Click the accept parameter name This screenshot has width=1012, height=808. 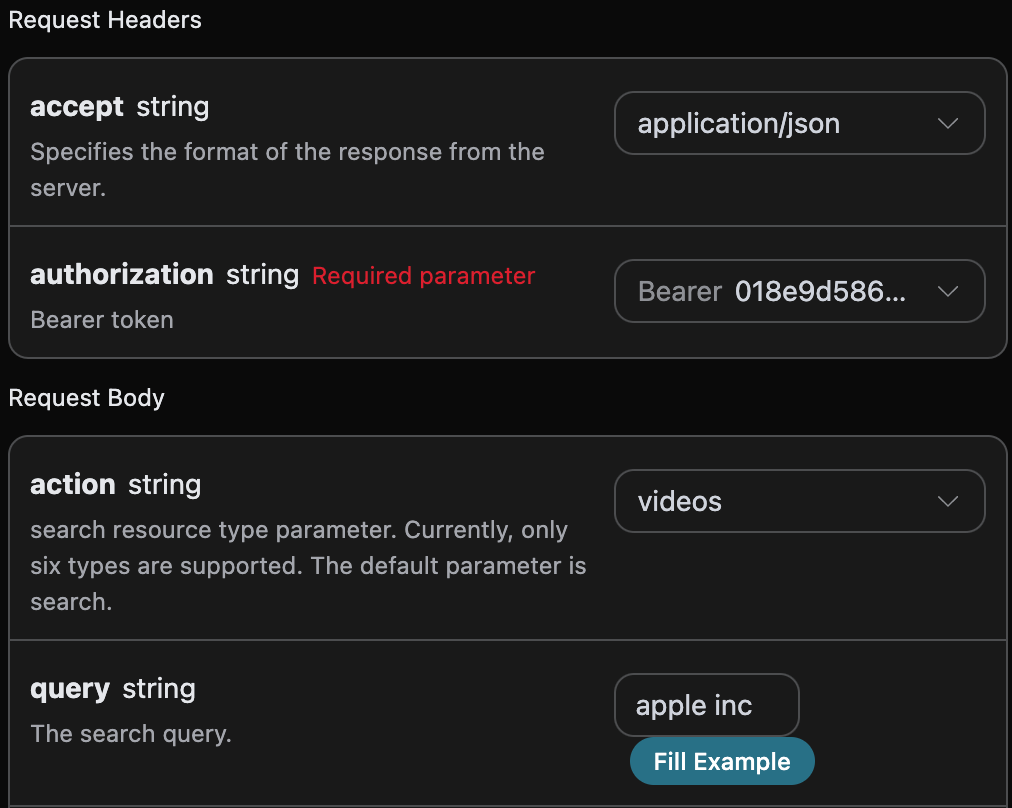[x=77, y=107]
